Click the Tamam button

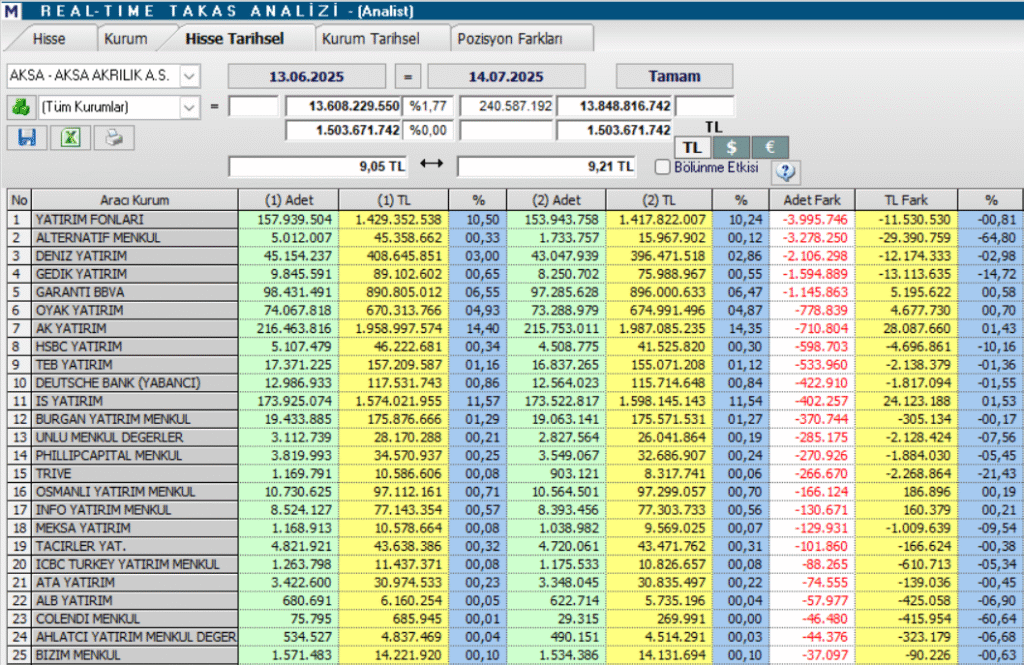click(x=675, y=76)
